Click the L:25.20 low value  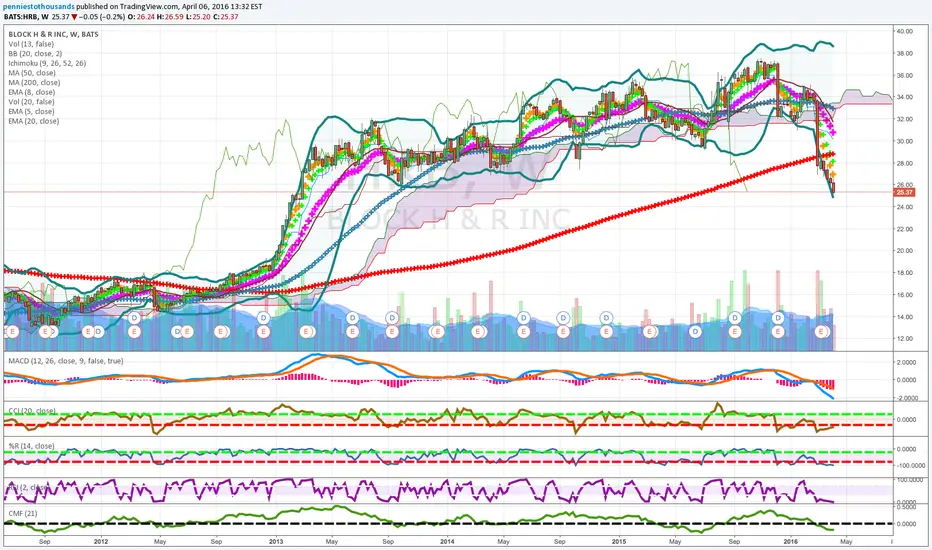pos(200,17)
